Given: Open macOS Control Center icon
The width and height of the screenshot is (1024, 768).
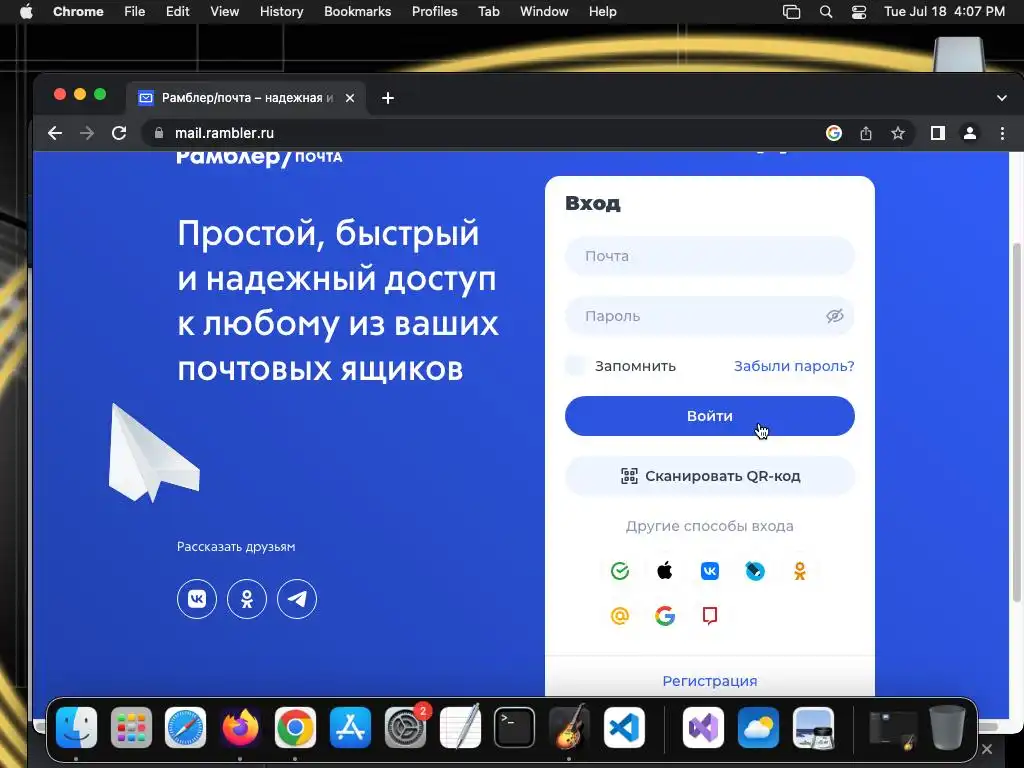Looking at the screenshot, I should (x=859, y=12).
